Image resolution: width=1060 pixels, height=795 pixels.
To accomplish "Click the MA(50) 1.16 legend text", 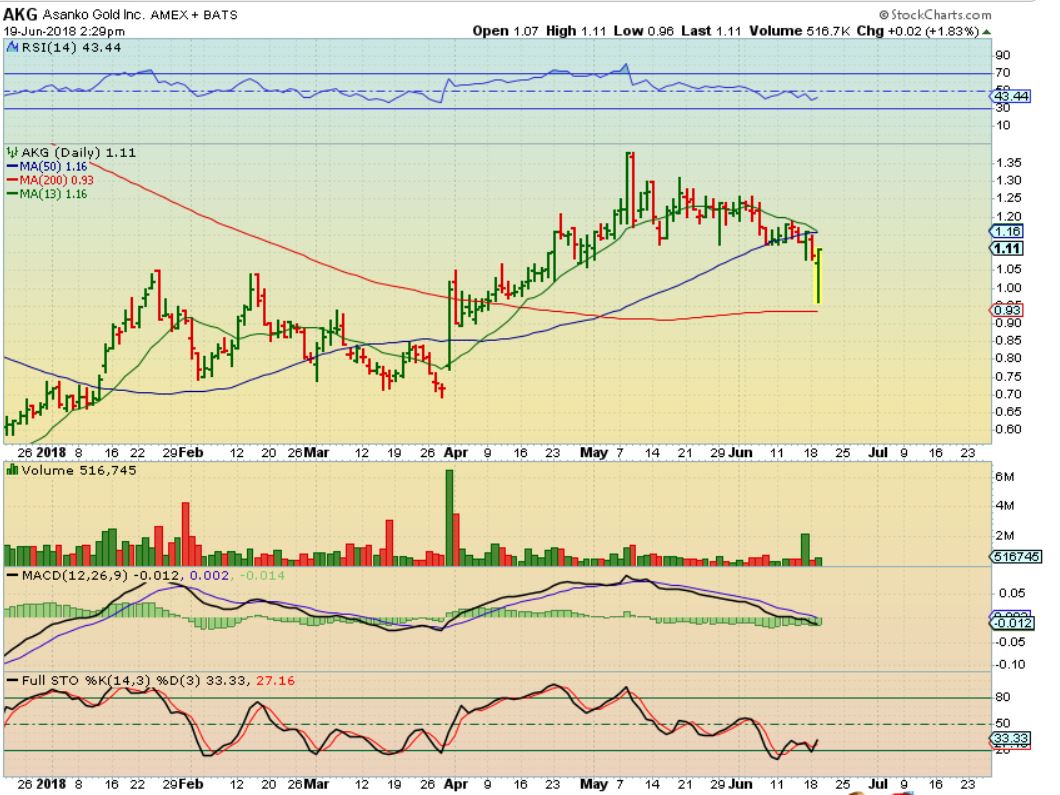I will 53,166.
